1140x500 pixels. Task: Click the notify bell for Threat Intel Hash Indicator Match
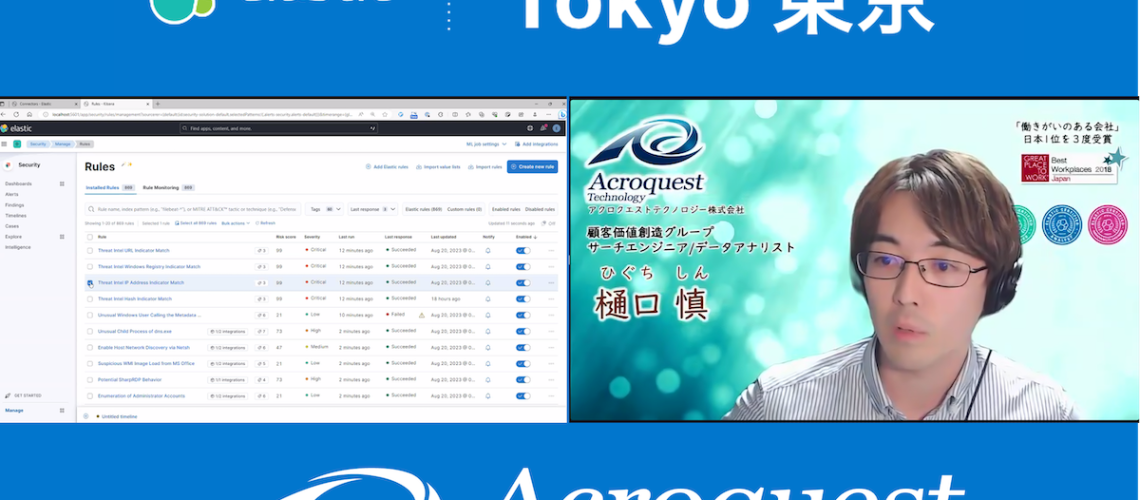coord(488,299)
